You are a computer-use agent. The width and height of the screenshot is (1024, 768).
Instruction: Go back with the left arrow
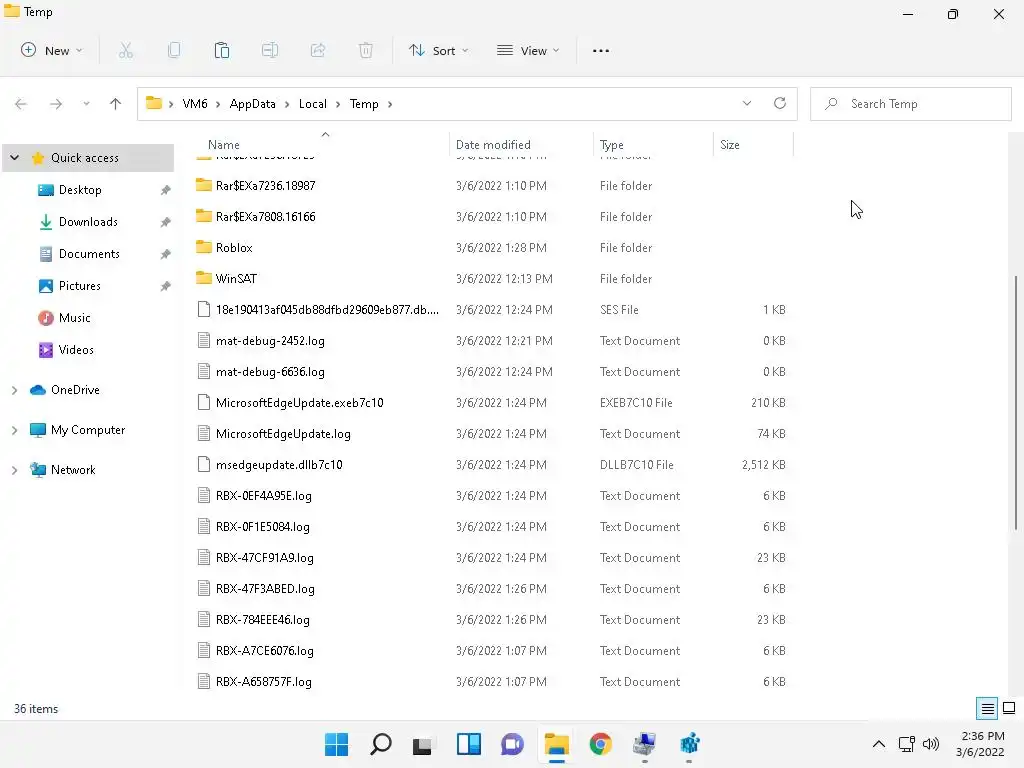click(21, 104)
